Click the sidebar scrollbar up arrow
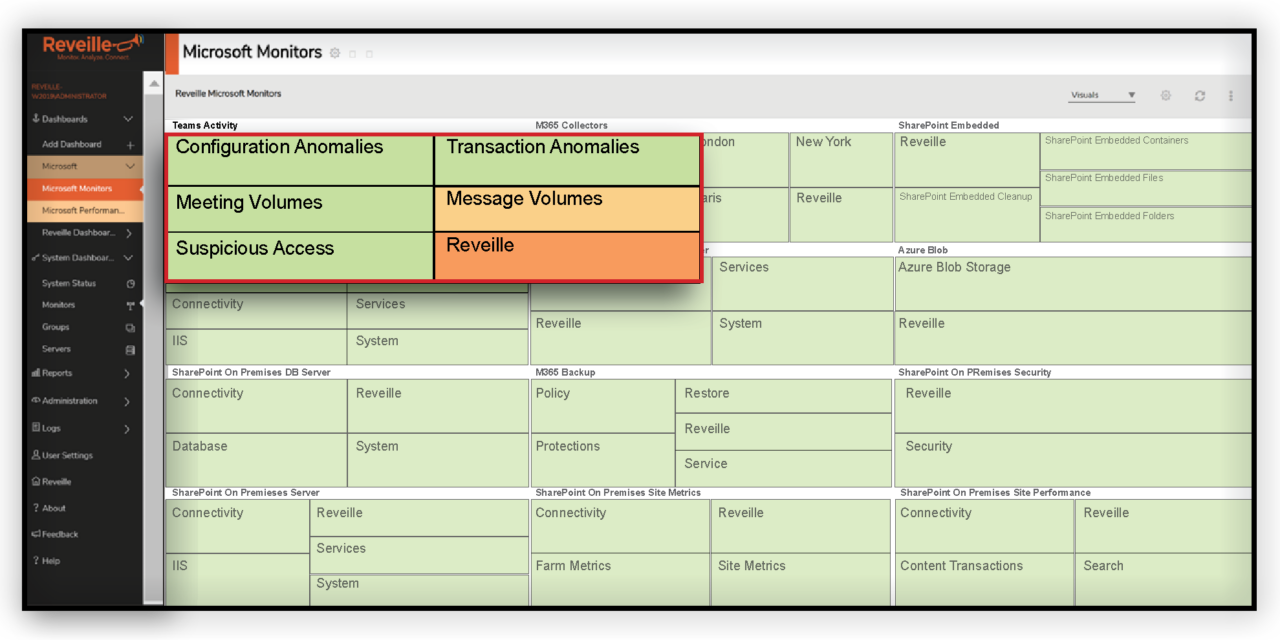The image size is (1280, 640). (153, 85)
